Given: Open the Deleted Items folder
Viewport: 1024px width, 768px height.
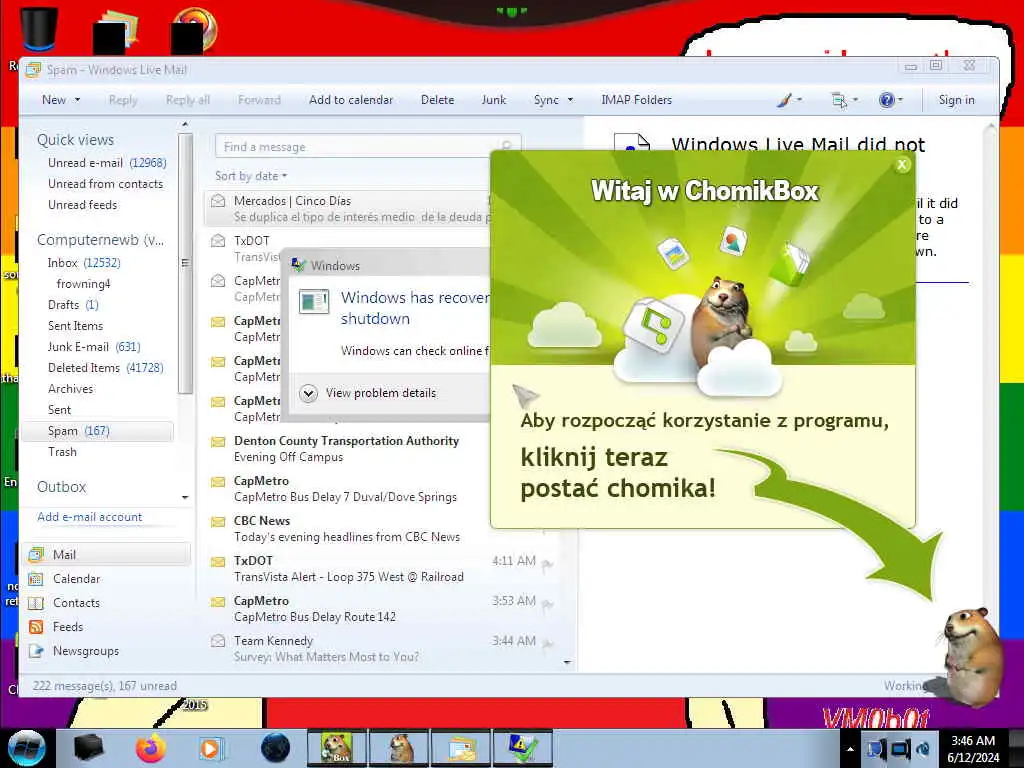Looking at the screenshot, I should coord(105,367).
